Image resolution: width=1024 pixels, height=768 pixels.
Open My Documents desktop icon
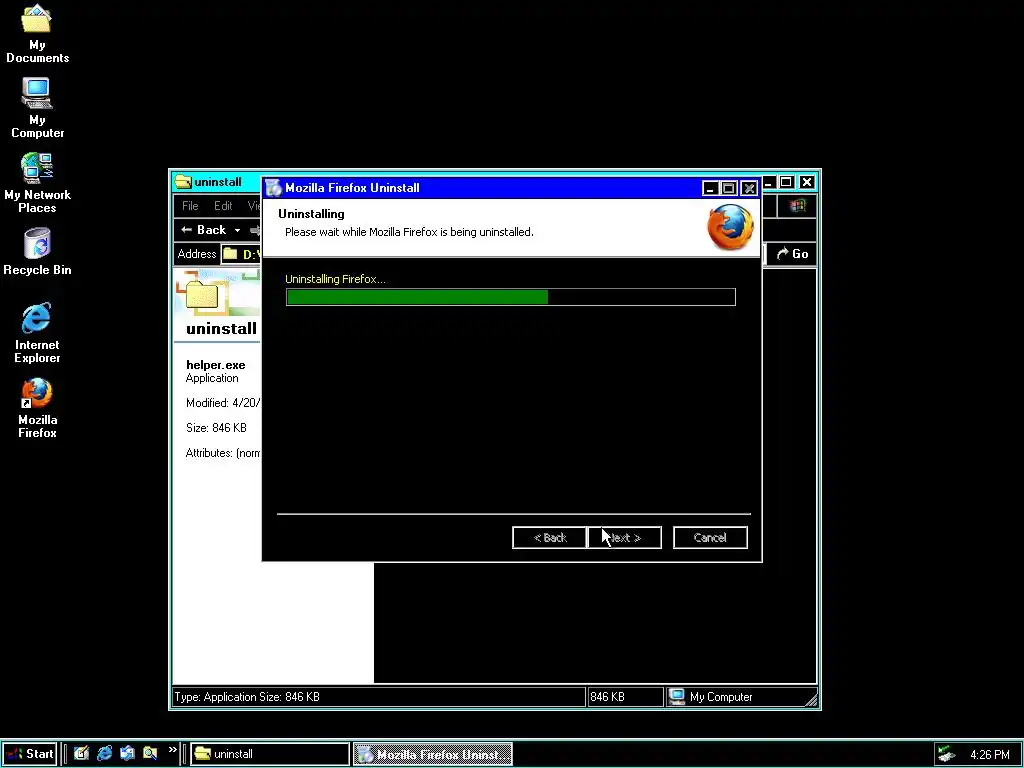point(37,33)
